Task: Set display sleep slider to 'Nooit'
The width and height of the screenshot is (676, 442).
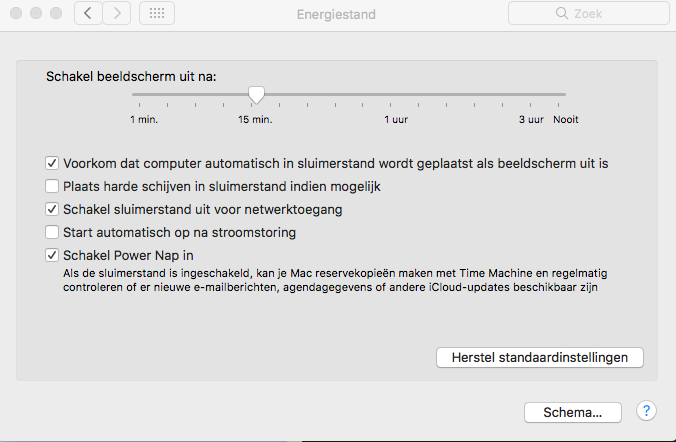Action: (566, 96)
